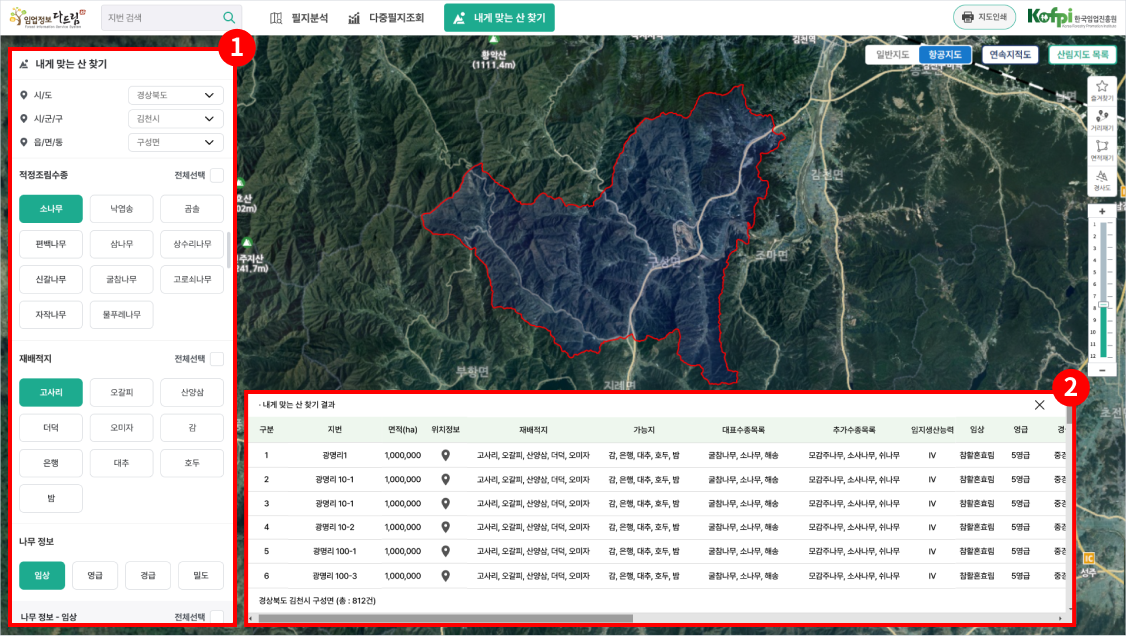The width and height of the screenshot is (1126, 636).
Task: Click the 황악산 mountain marker on map
Action: (x=493, y=39)
